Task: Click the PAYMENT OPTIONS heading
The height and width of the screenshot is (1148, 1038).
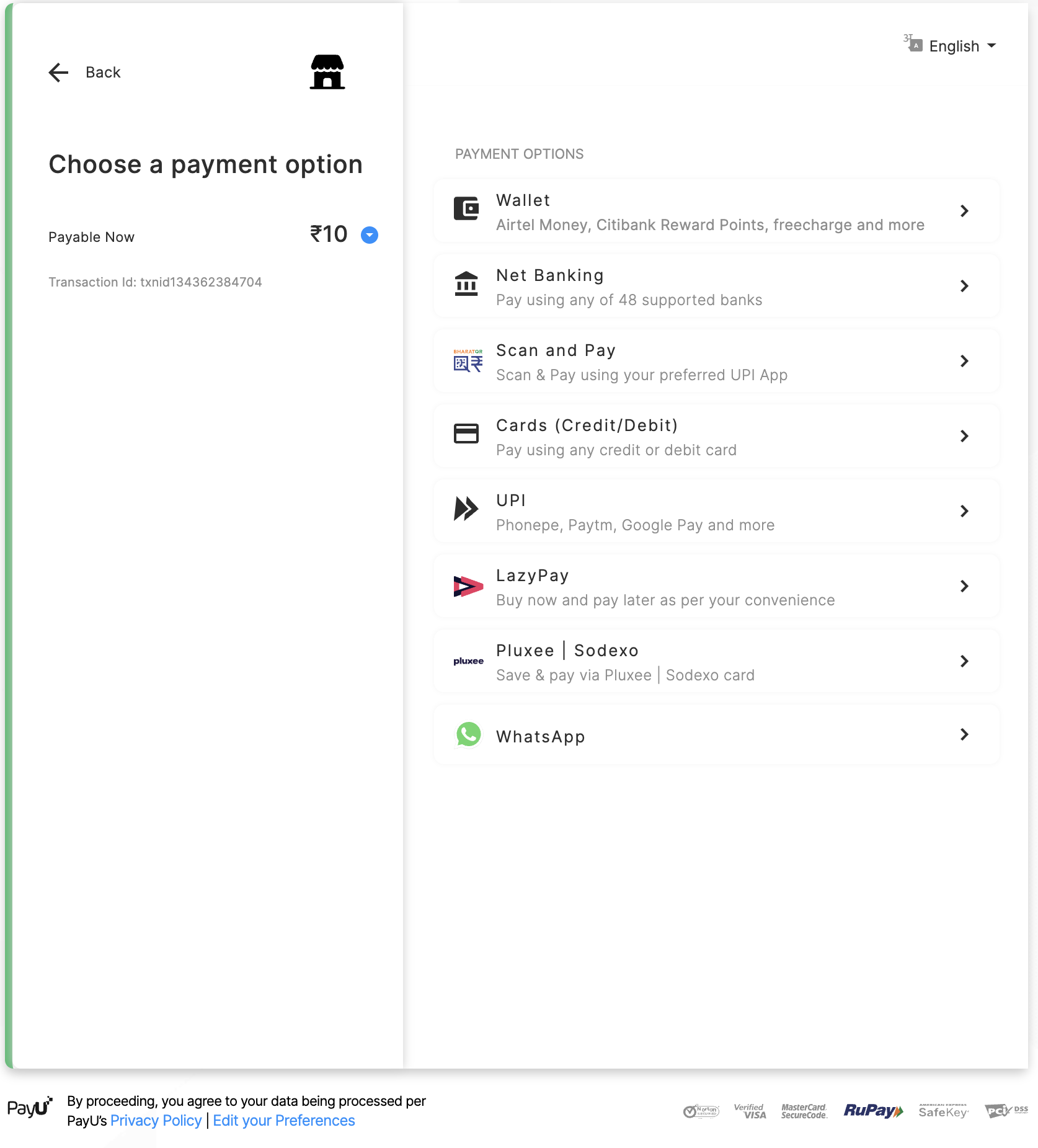Action: pyautogui.click(x=520, y=154)
